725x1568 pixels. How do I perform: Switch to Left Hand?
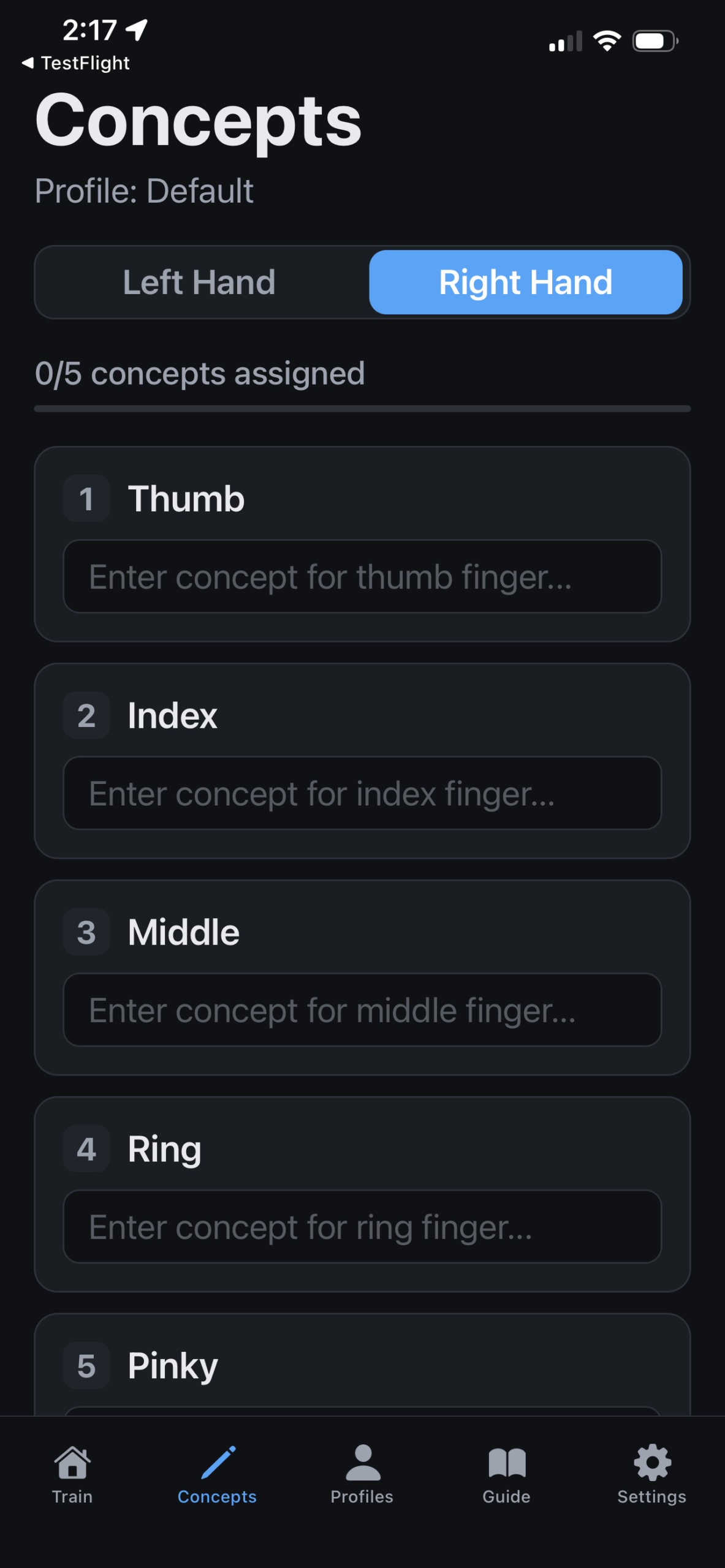point(200,282)
